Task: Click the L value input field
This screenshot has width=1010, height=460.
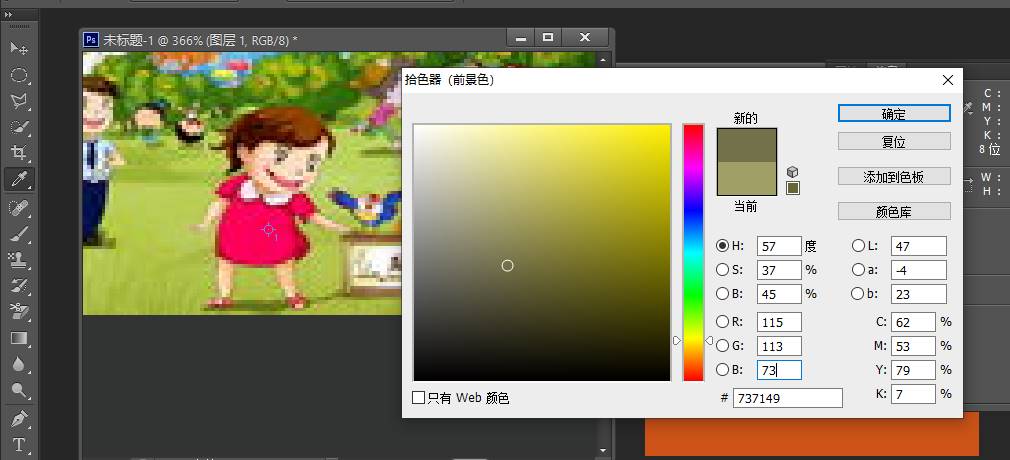Action: click(919, 246)
